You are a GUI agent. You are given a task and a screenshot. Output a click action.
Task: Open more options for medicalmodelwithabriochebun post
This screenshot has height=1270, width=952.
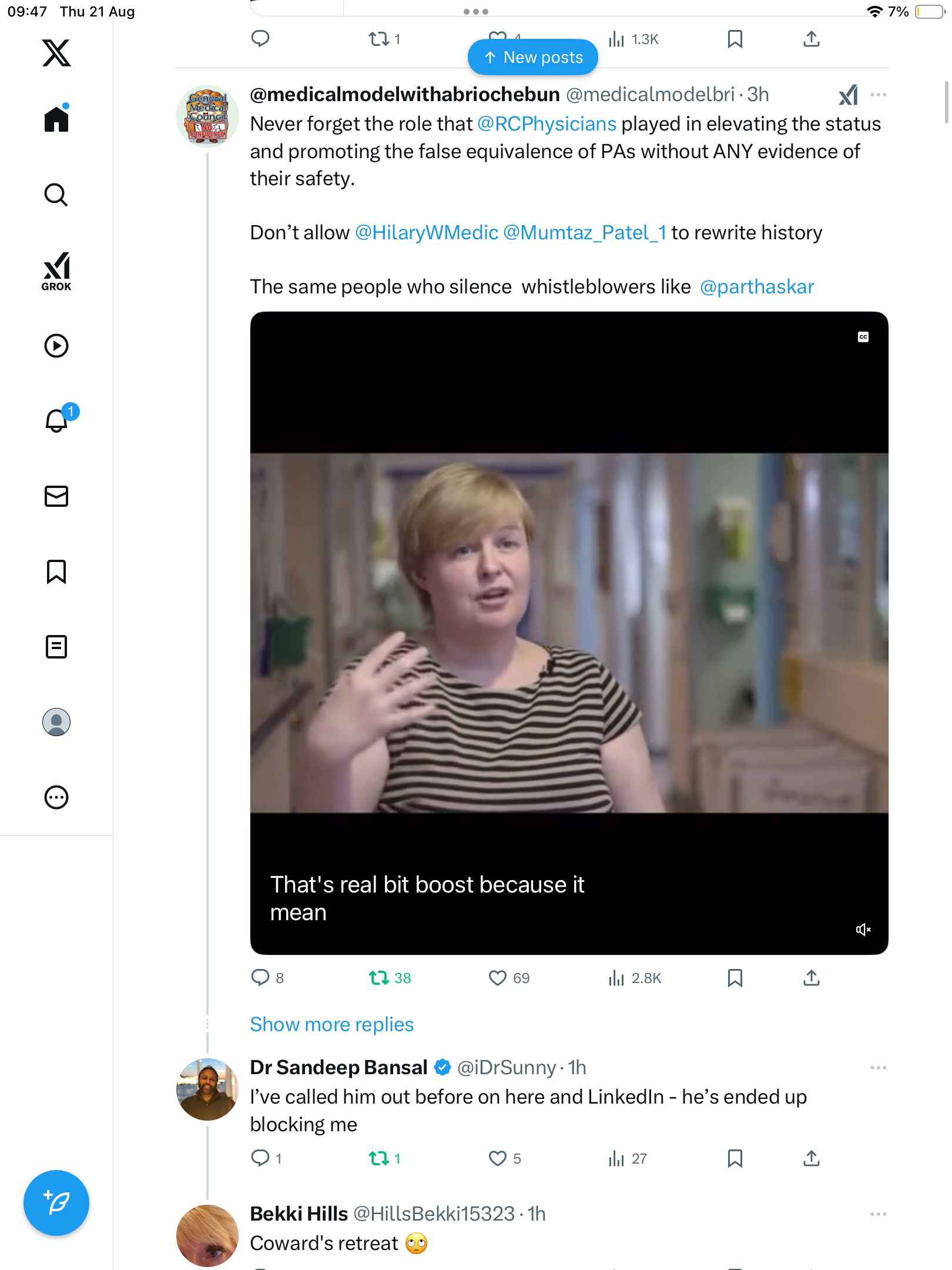(x=878, y=95)
